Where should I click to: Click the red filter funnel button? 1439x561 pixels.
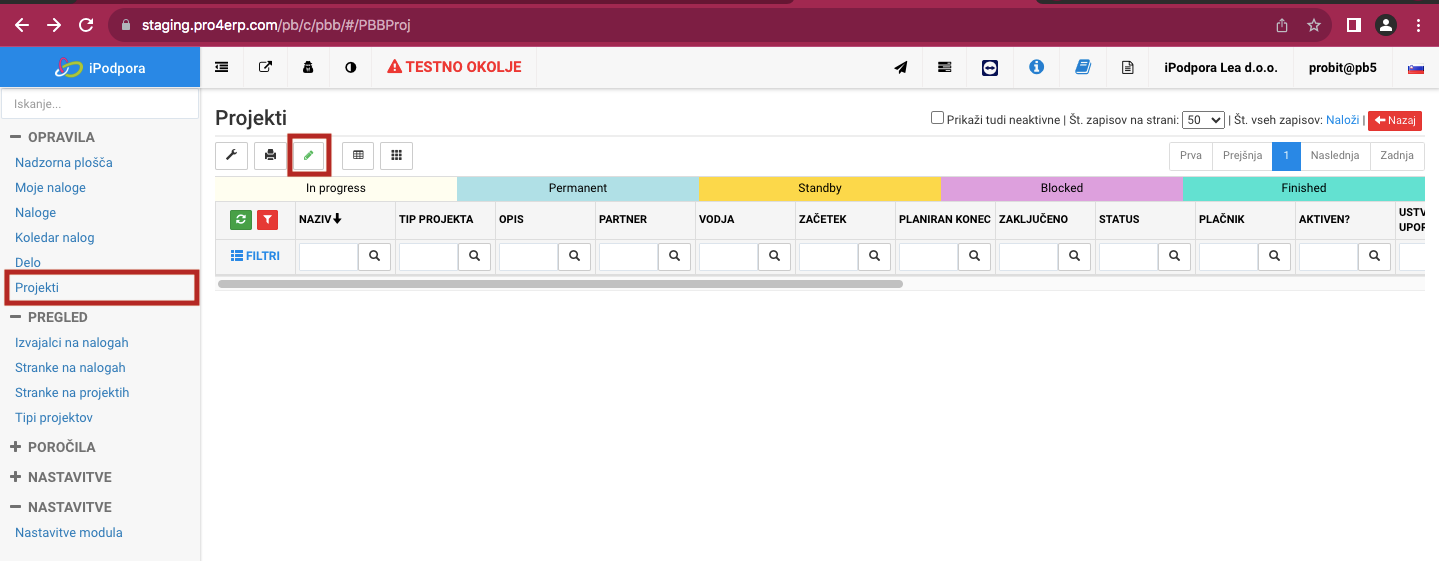[267, 219]
